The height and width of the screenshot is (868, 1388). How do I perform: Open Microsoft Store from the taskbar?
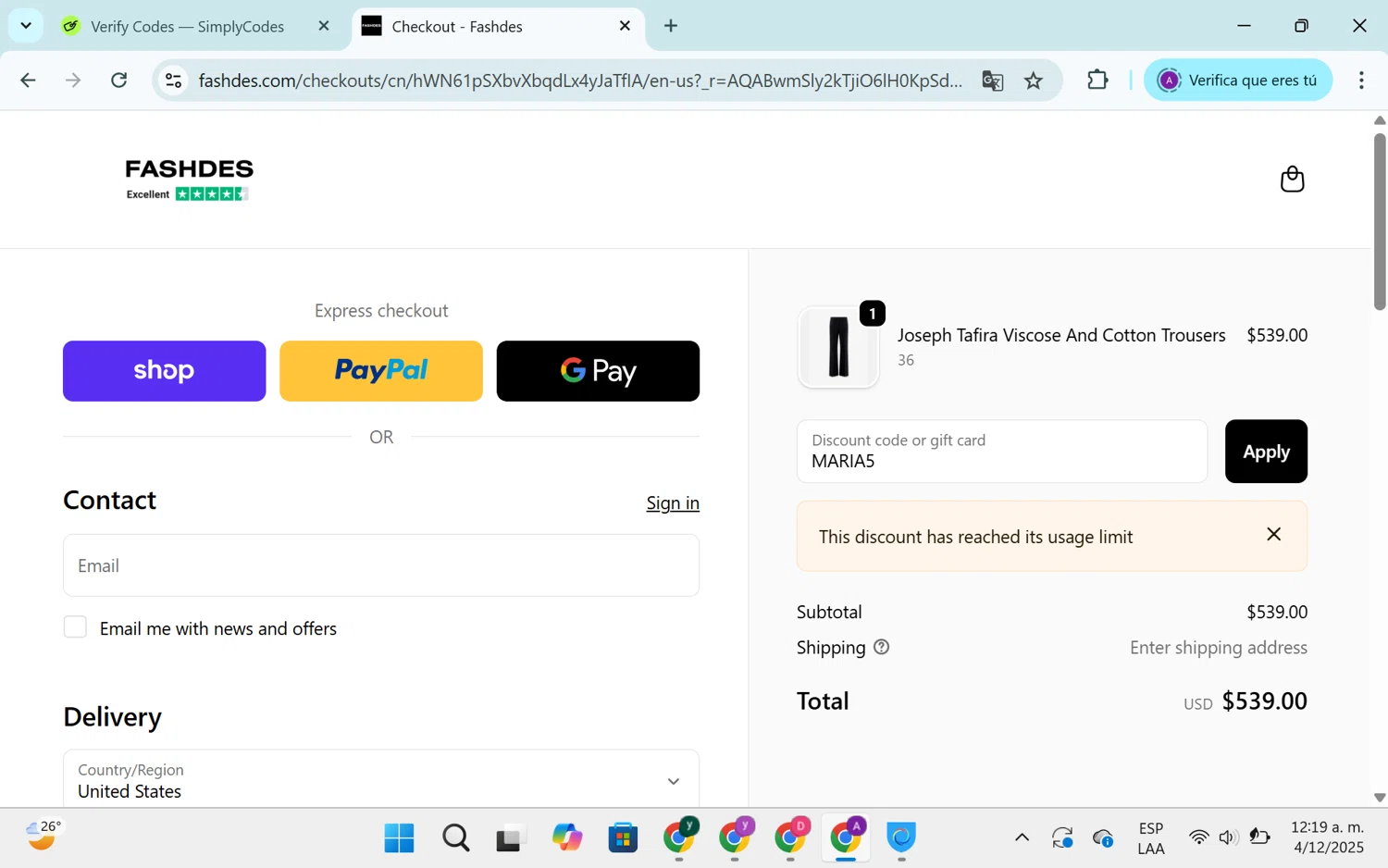click(623, 838)
